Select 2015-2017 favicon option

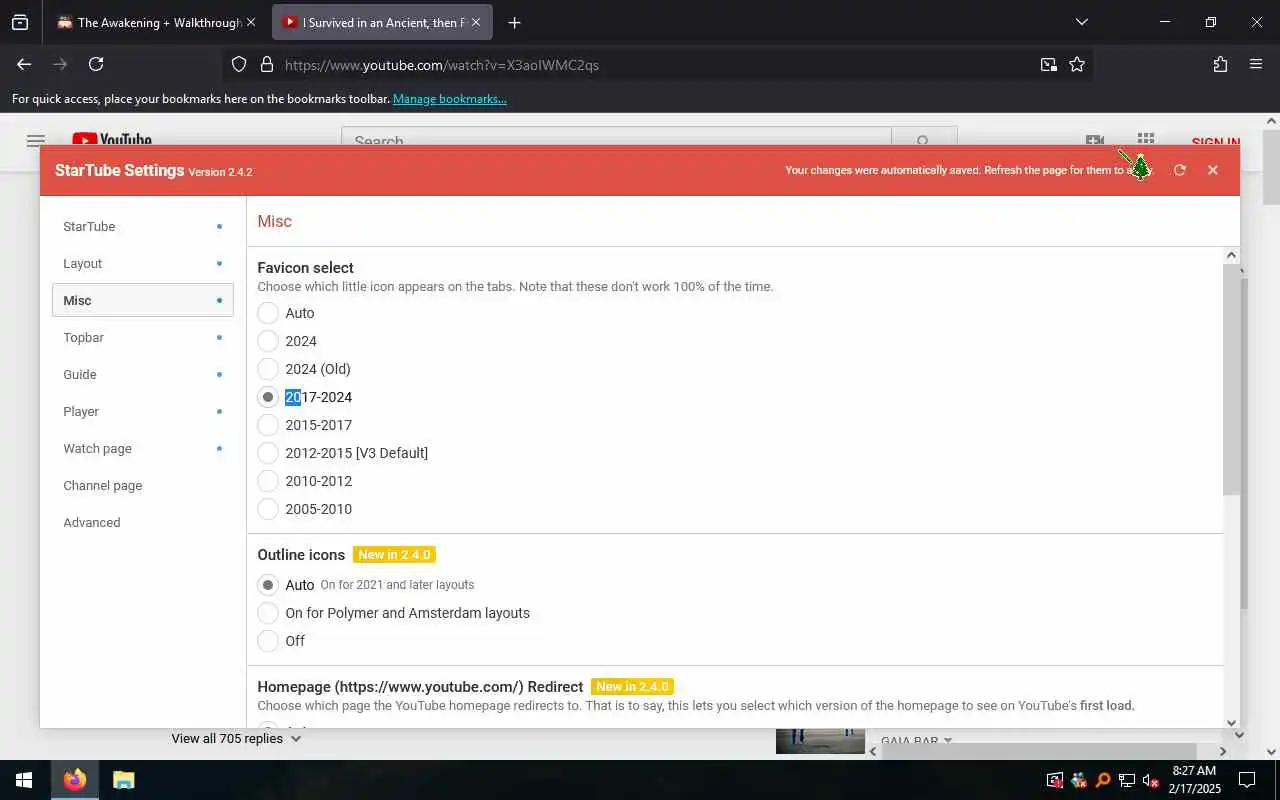268,425
